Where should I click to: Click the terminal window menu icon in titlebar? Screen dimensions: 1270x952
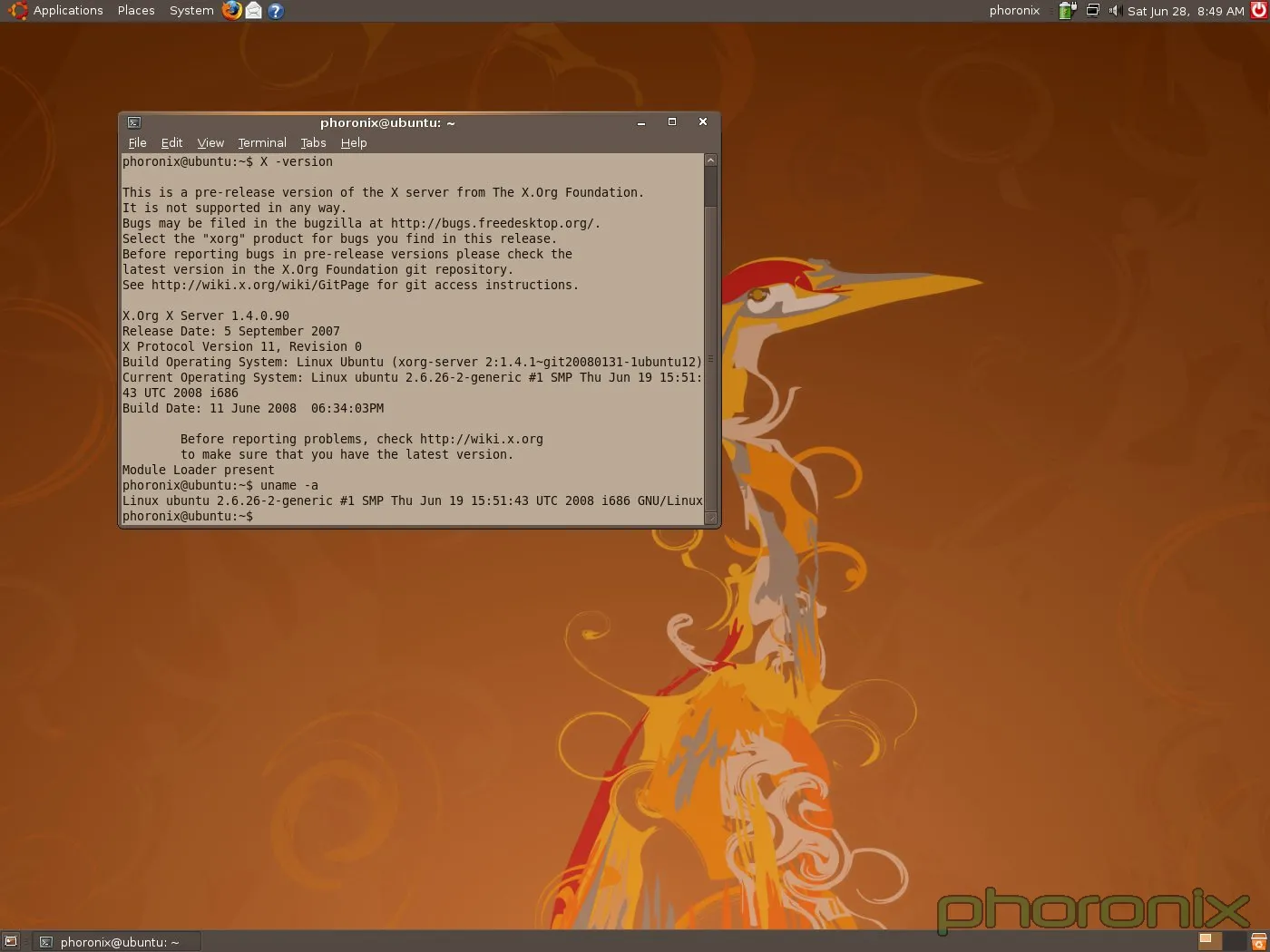[134, 122]
